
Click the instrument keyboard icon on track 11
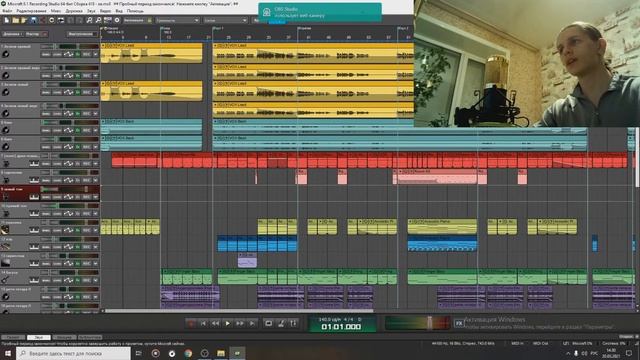(x=34, y=230)
